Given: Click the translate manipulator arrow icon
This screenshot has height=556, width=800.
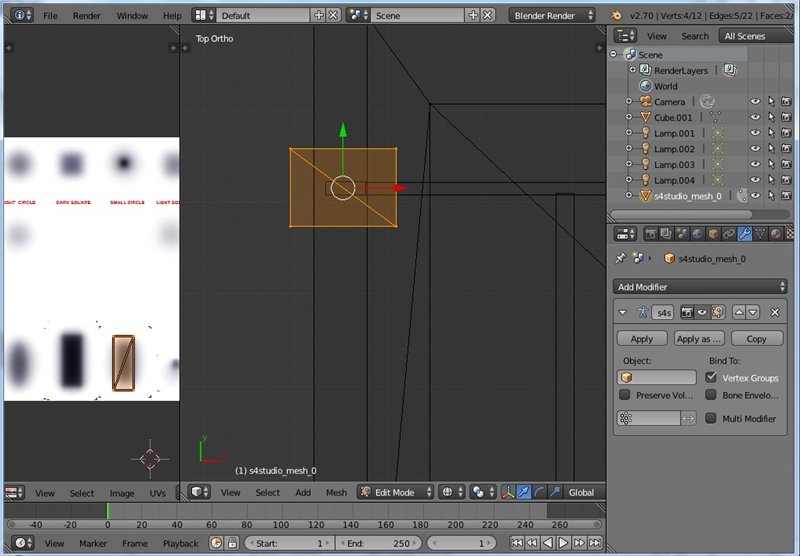Looking at the screenshot, I should pyautogui.click(x=524, y=492).
